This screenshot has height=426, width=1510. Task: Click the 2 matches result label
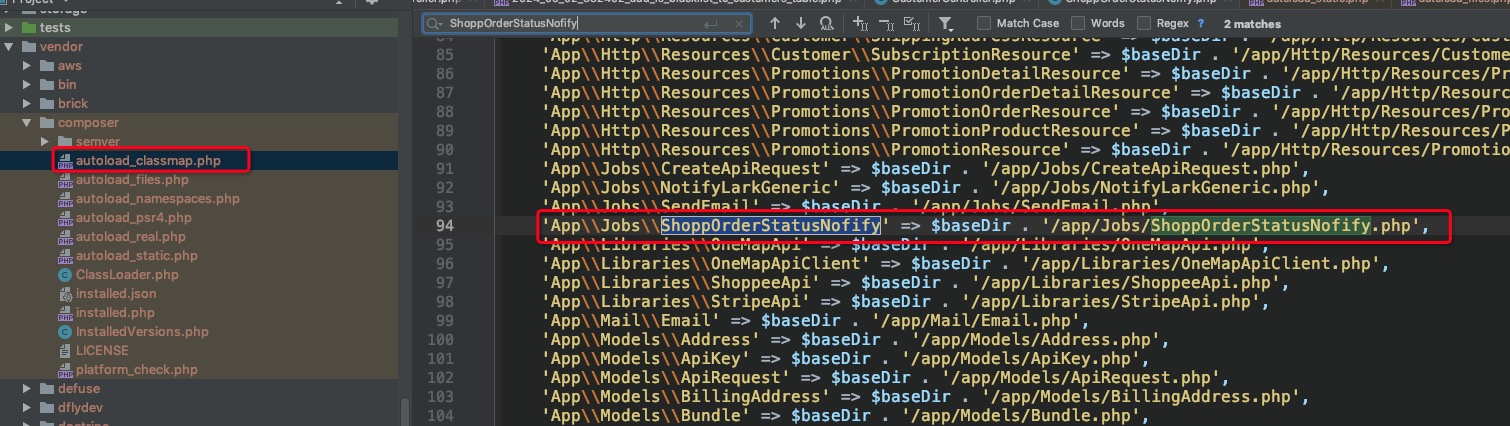pyautogui.click(x=1252, y=23)
